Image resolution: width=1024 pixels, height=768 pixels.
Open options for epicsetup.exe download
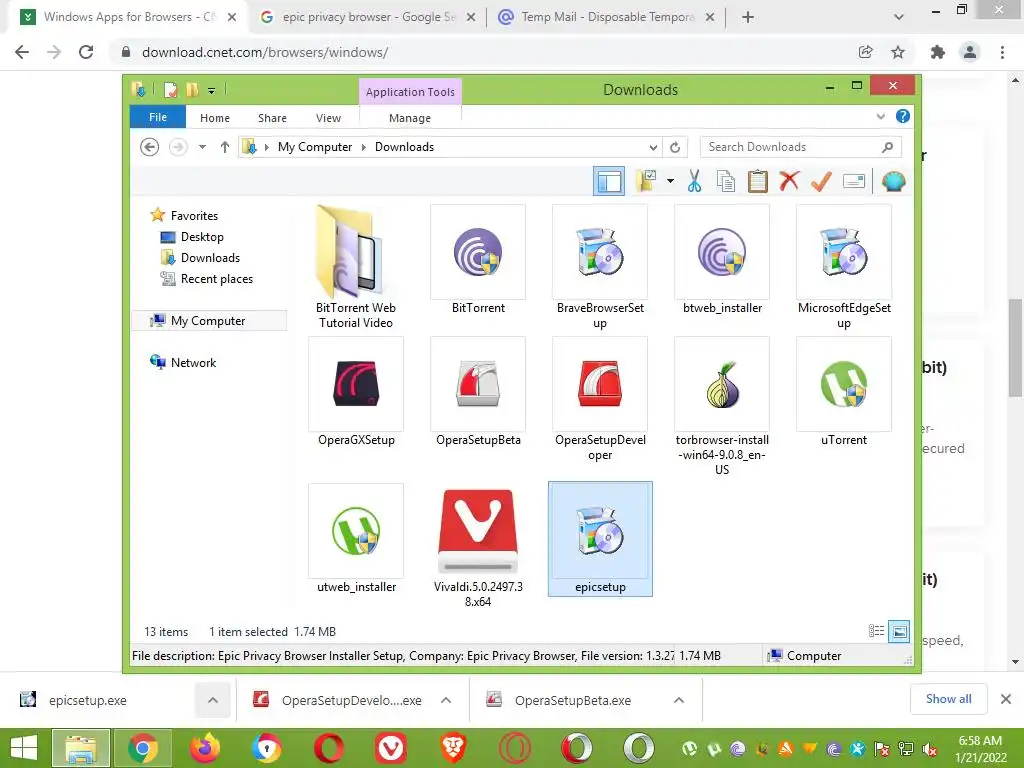tap(213, 700)
